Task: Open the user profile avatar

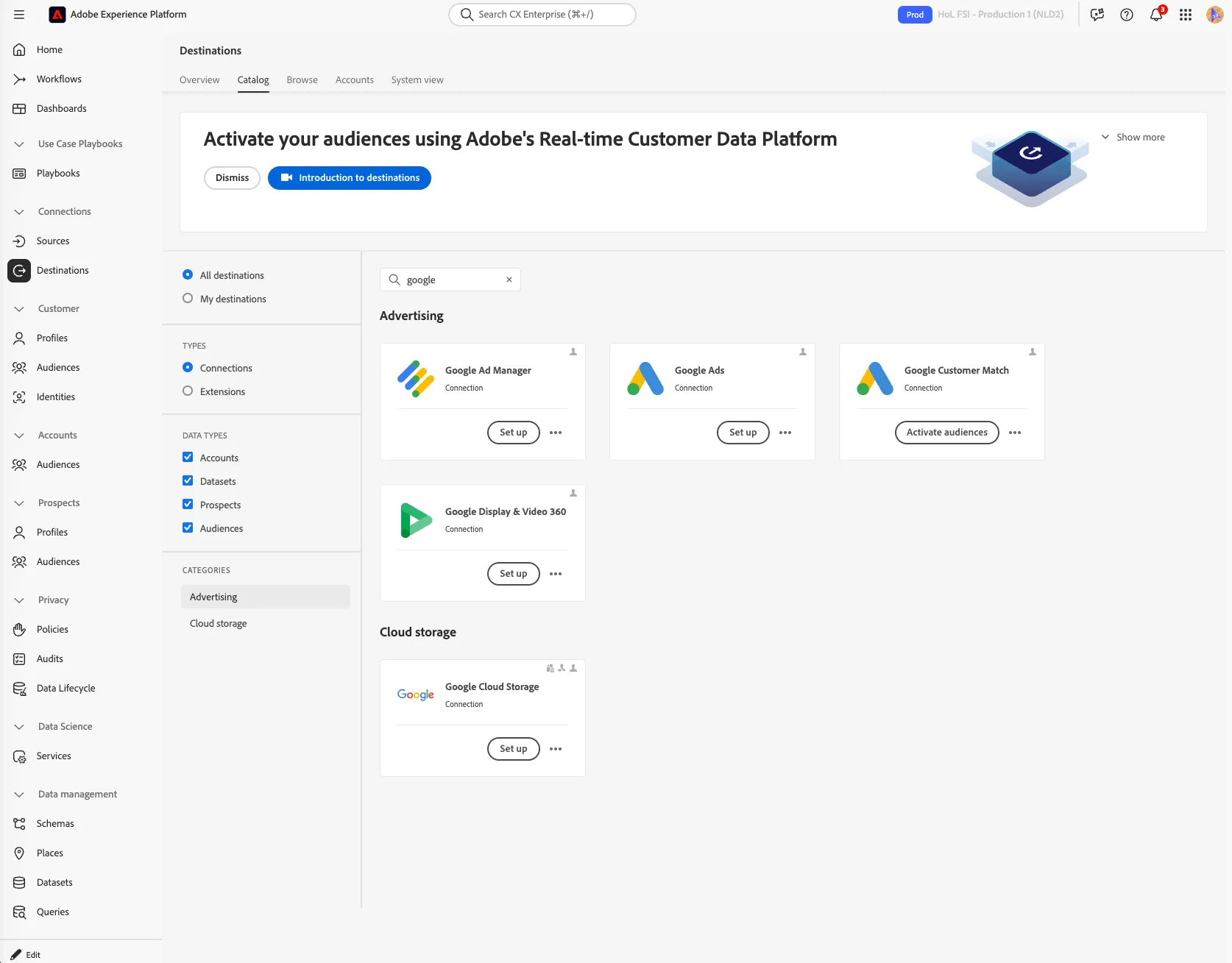Action: 1214,15
